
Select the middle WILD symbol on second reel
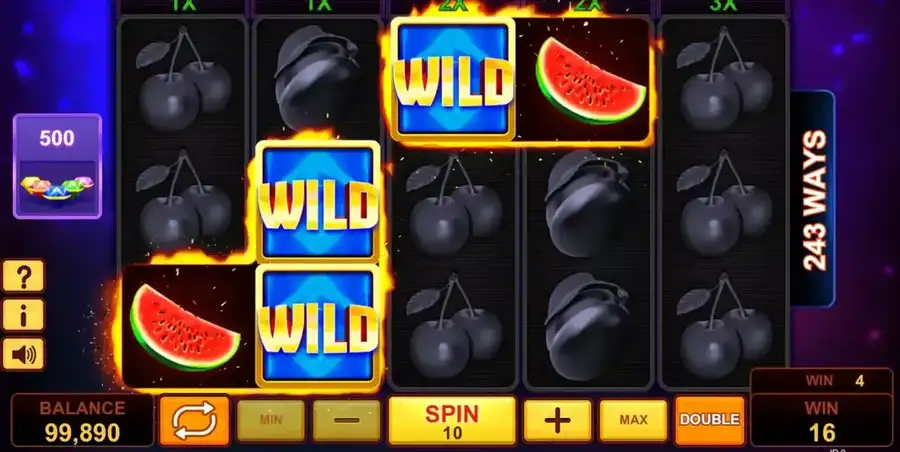318,202
